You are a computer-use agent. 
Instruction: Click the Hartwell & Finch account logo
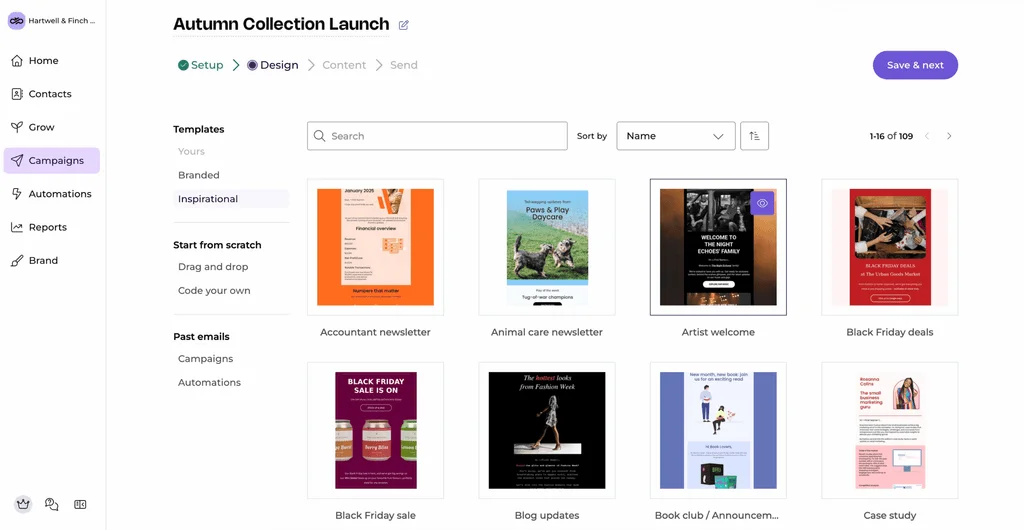click(16, 21)
